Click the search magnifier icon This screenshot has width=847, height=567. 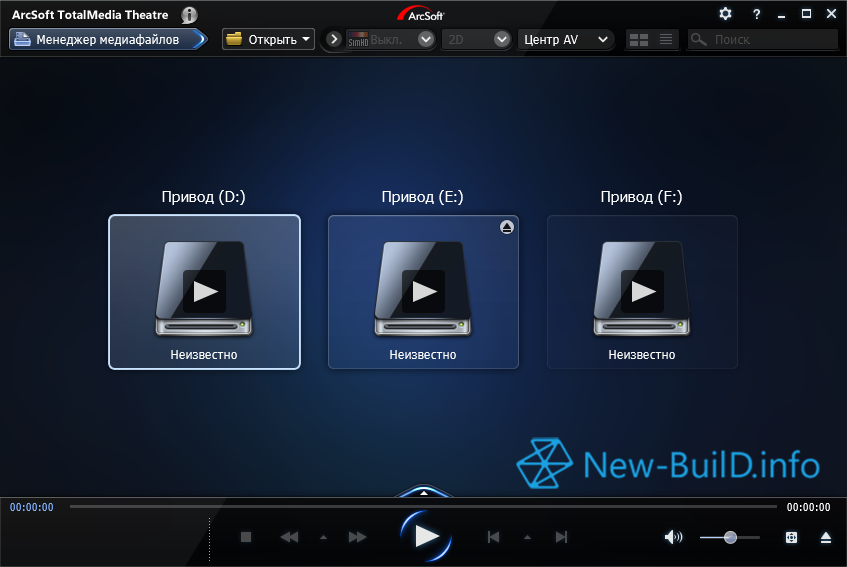[x=698, y=39]
